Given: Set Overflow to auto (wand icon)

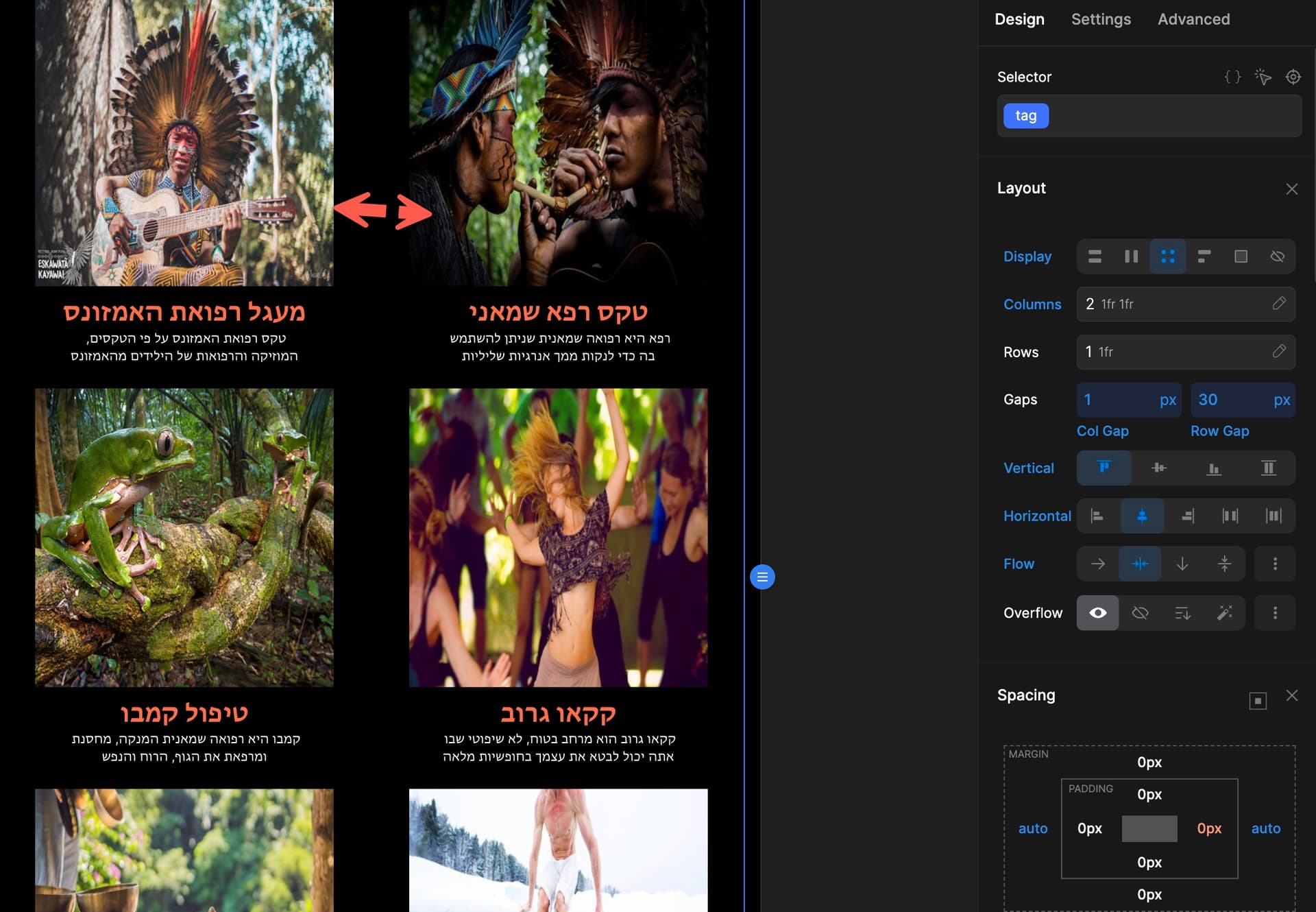Looking at the screenshot, I should (1225, 613).
